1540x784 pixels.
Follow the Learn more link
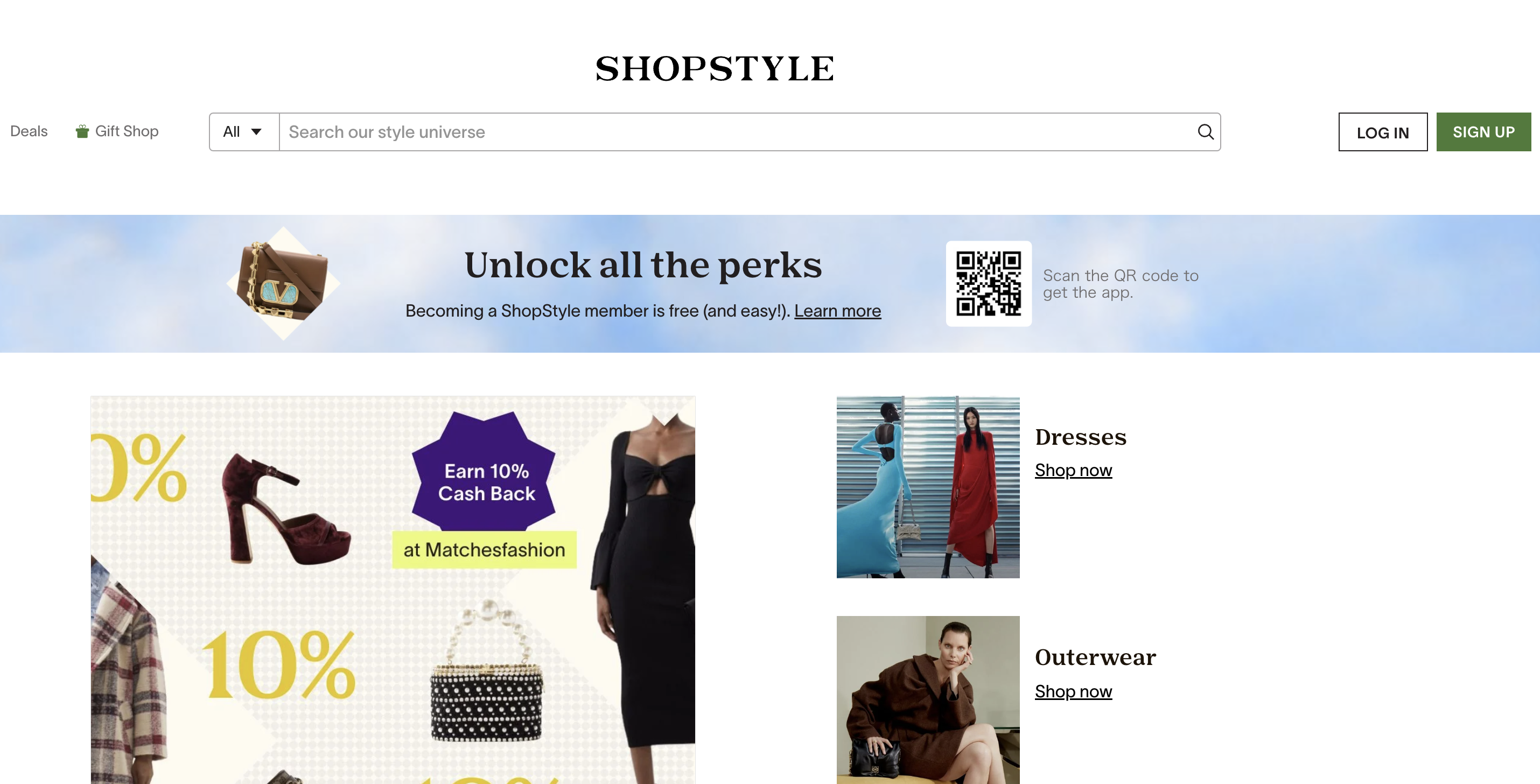(837, 311)
